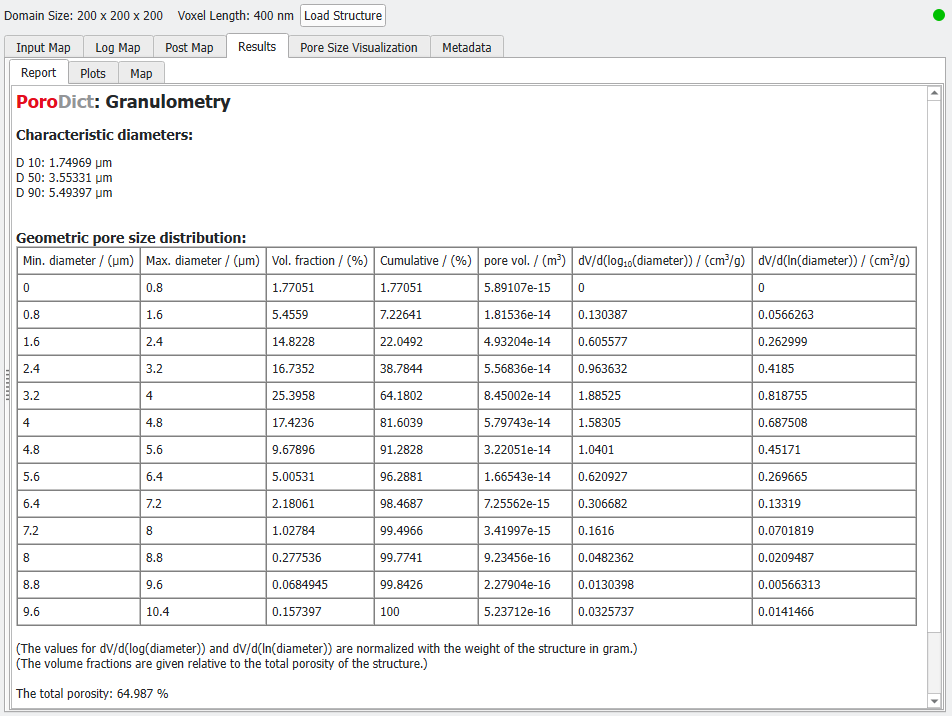The height and width of the screenshot is (716, 952).
Task: Click the Max. diameter column header
Action: 203,261
